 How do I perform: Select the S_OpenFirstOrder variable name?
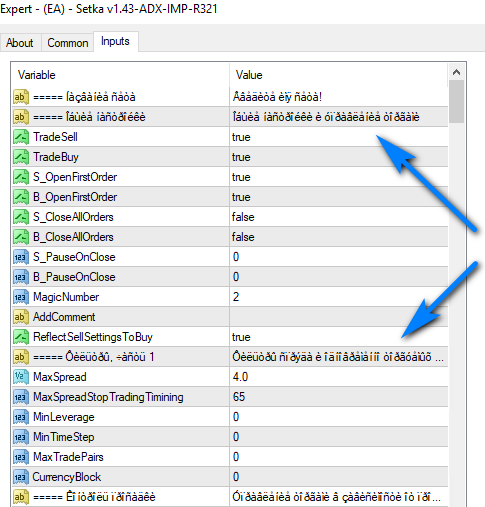[x=75, y=177]
